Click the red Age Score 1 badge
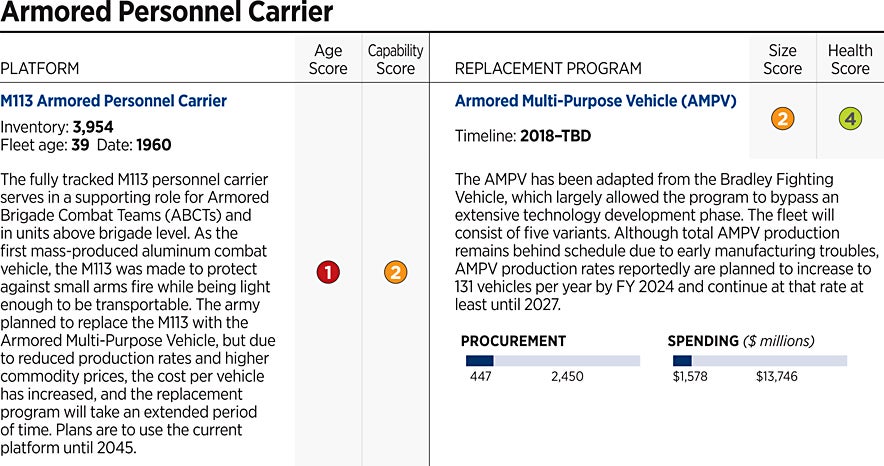This screenshot has width=884, height=466. [327, 272]
